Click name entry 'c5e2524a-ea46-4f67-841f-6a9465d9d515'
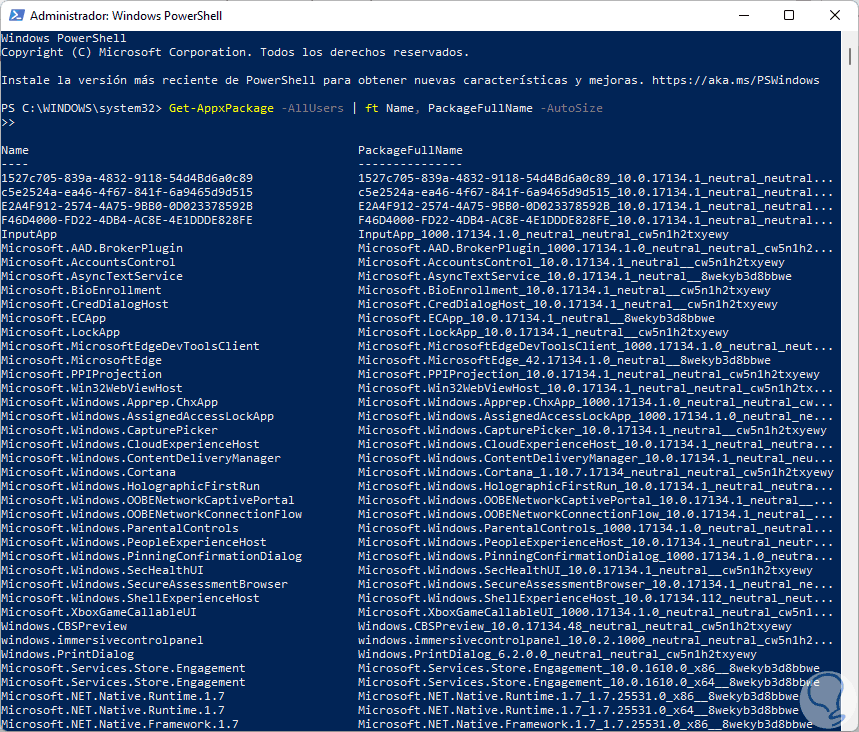Viewport: 859px width, 732px height. pos(127,192)
